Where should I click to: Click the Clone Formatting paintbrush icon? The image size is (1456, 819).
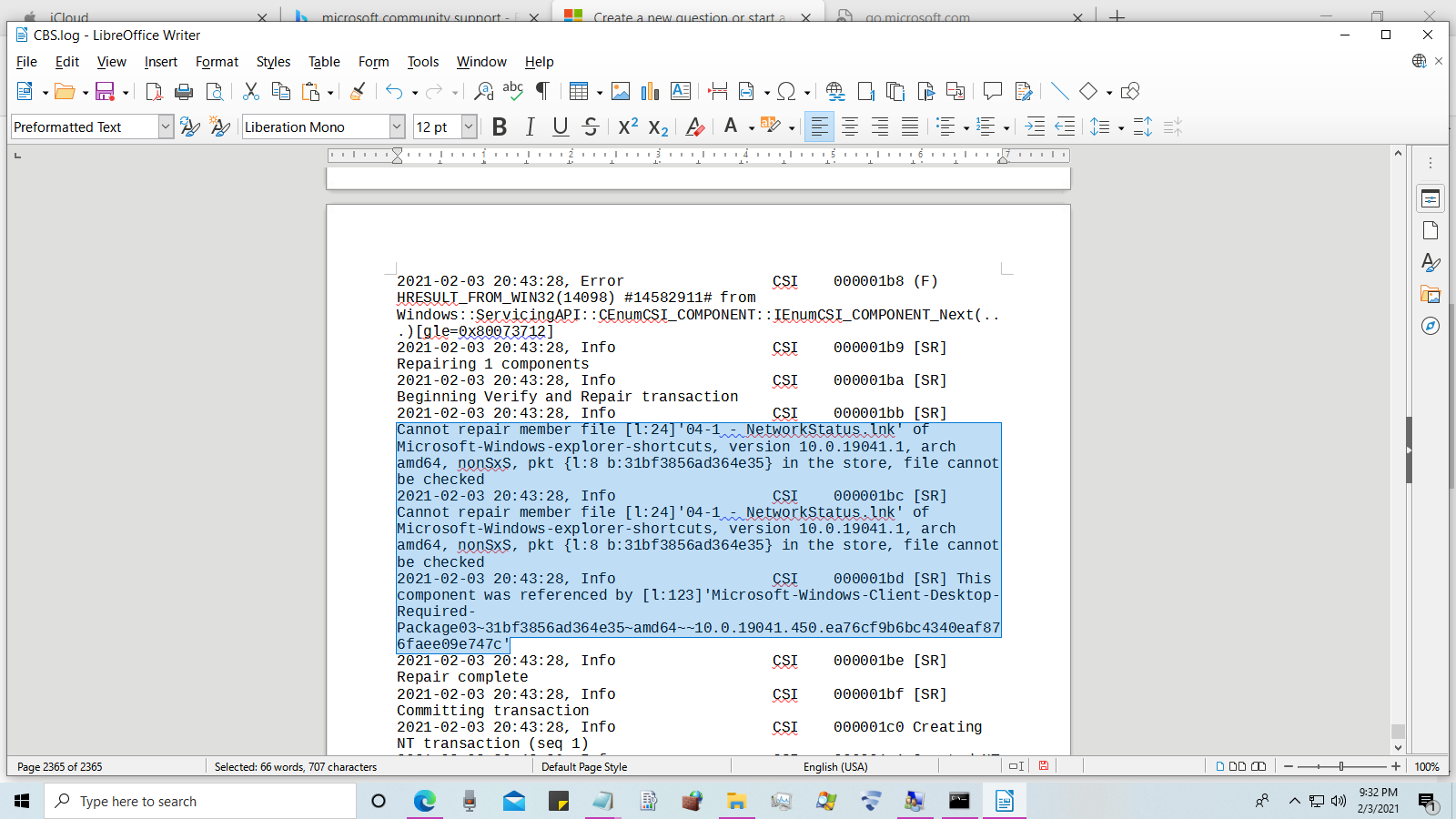358,91
